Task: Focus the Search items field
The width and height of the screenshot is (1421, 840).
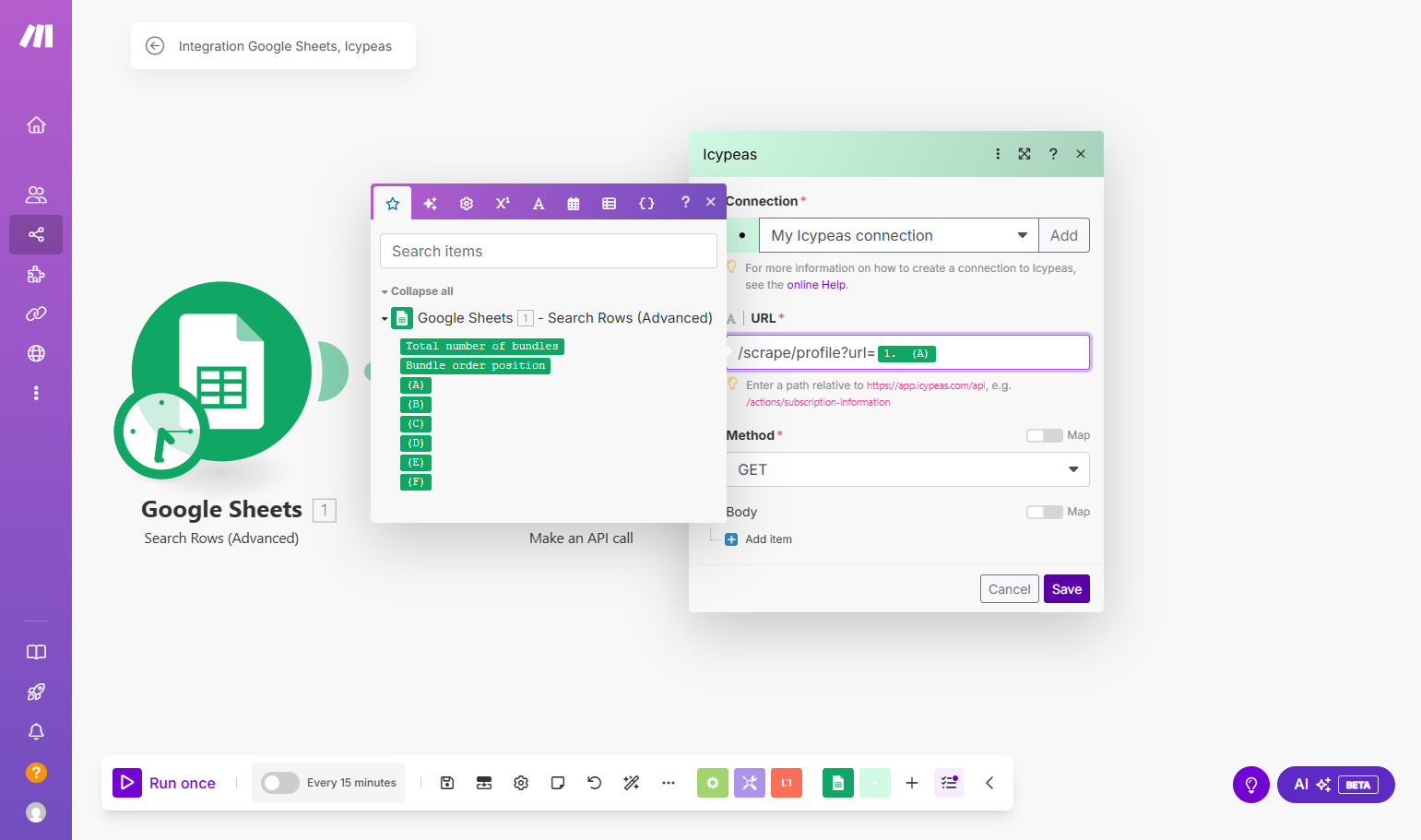Action: 549,251
